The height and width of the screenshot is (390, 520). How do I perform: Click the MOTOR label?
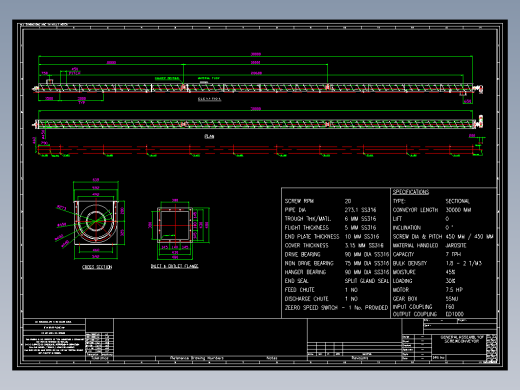tap(401, 290)
